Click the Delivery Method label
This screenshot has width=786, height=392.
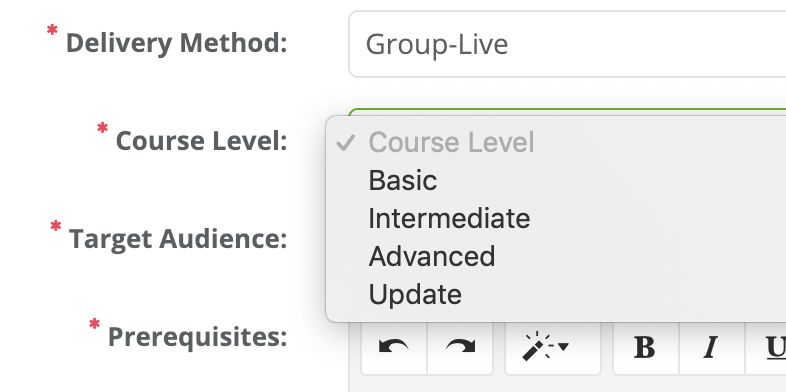[x=176, y=43]
